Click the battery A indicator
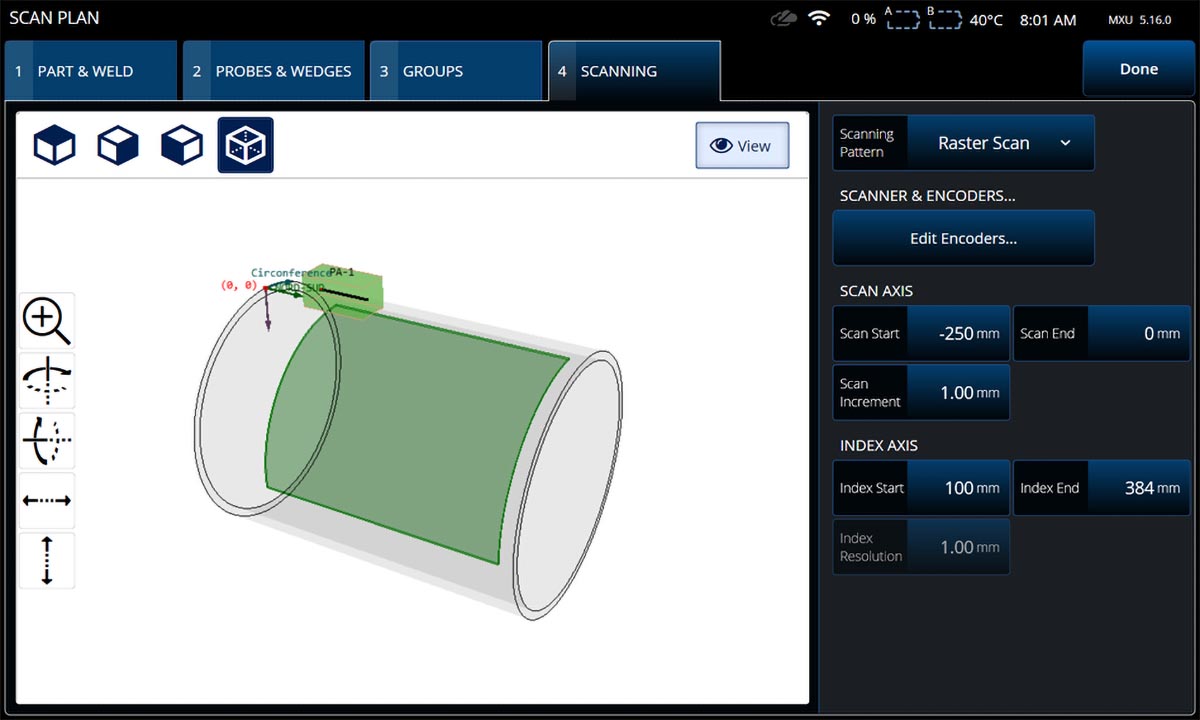This screenshot has width=1200, height=720. pos(902,20)
